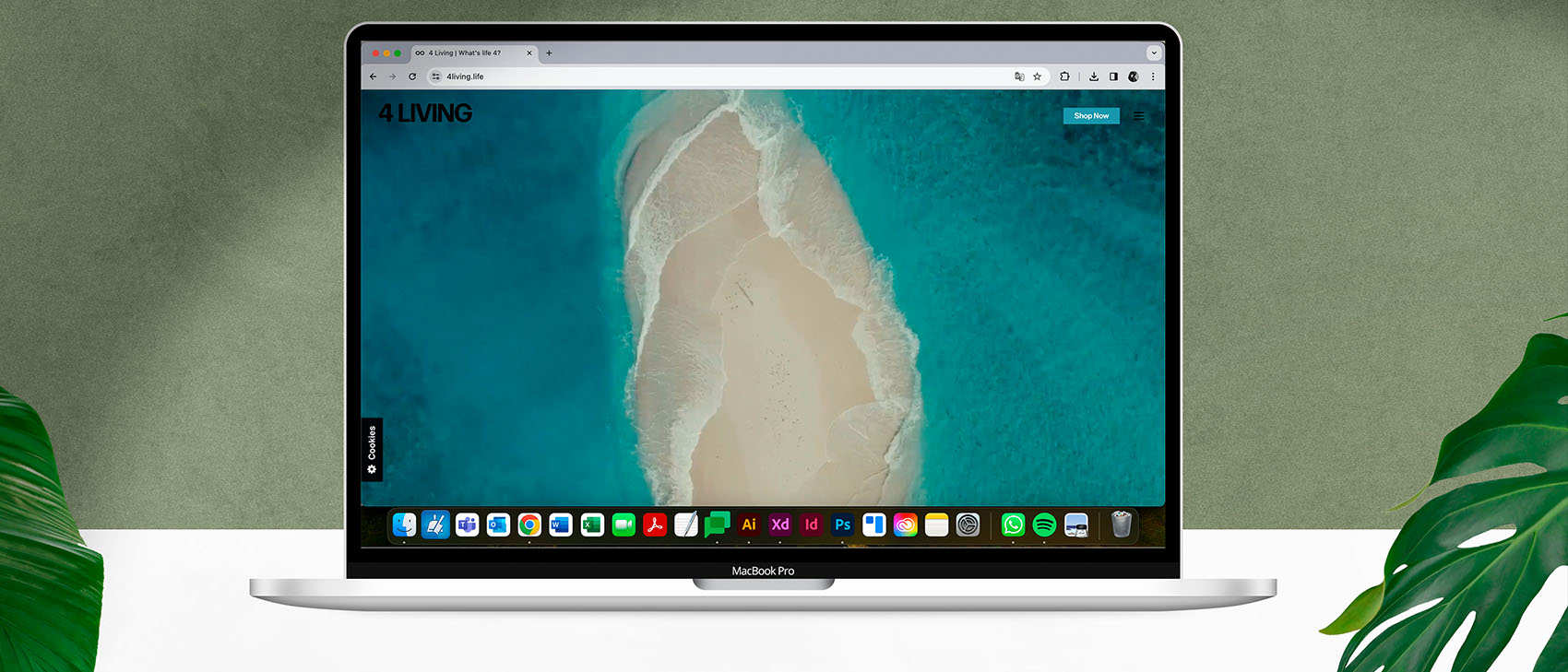Open the Chrome profile avatar
Screen dimensions: 1568x672
(1134, 77)
